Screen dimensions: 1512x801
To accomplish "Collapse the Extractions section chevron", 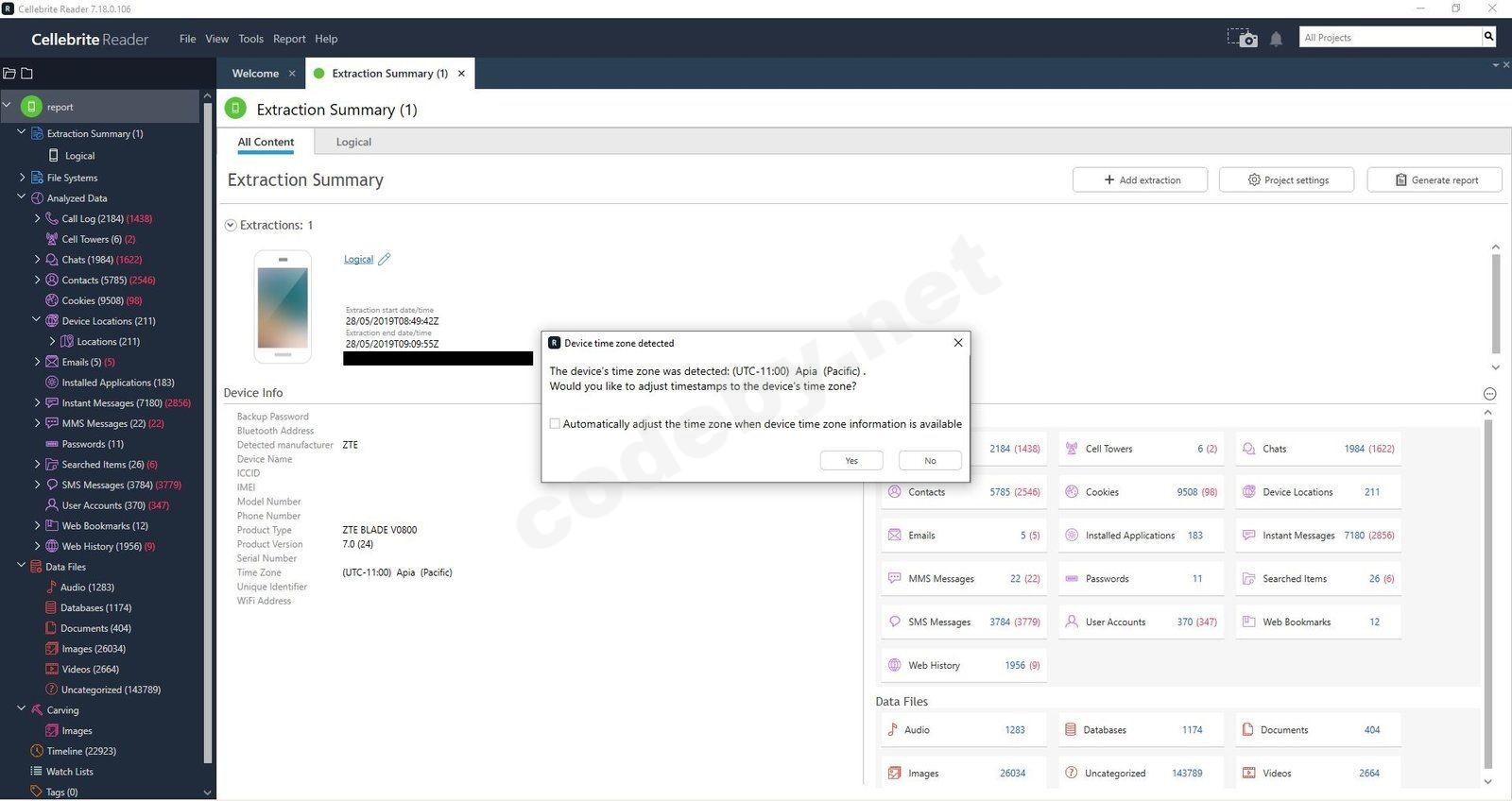I will 231,225.
